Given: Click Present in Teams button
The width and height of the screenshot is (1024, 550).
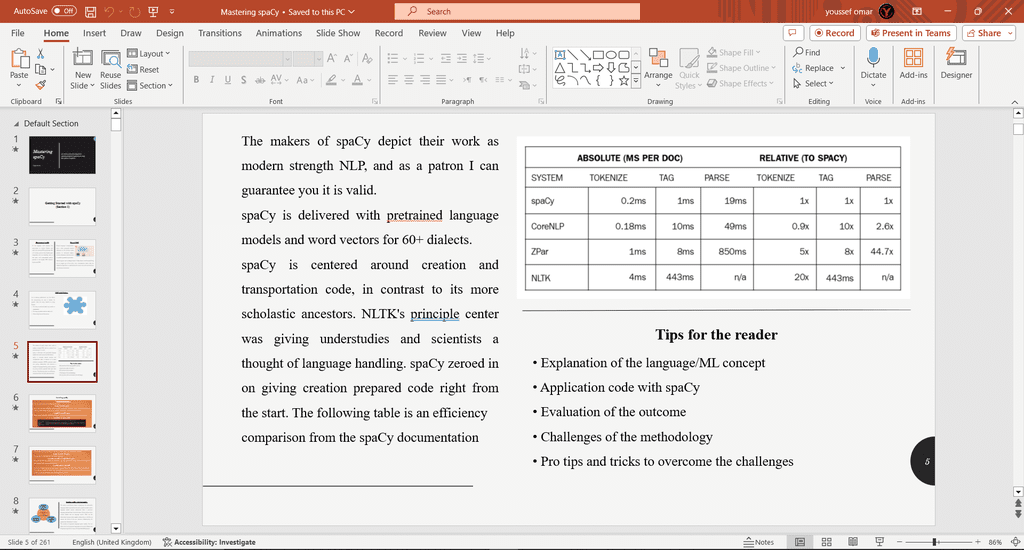Looking at the screenshot, I should point(911,33).
